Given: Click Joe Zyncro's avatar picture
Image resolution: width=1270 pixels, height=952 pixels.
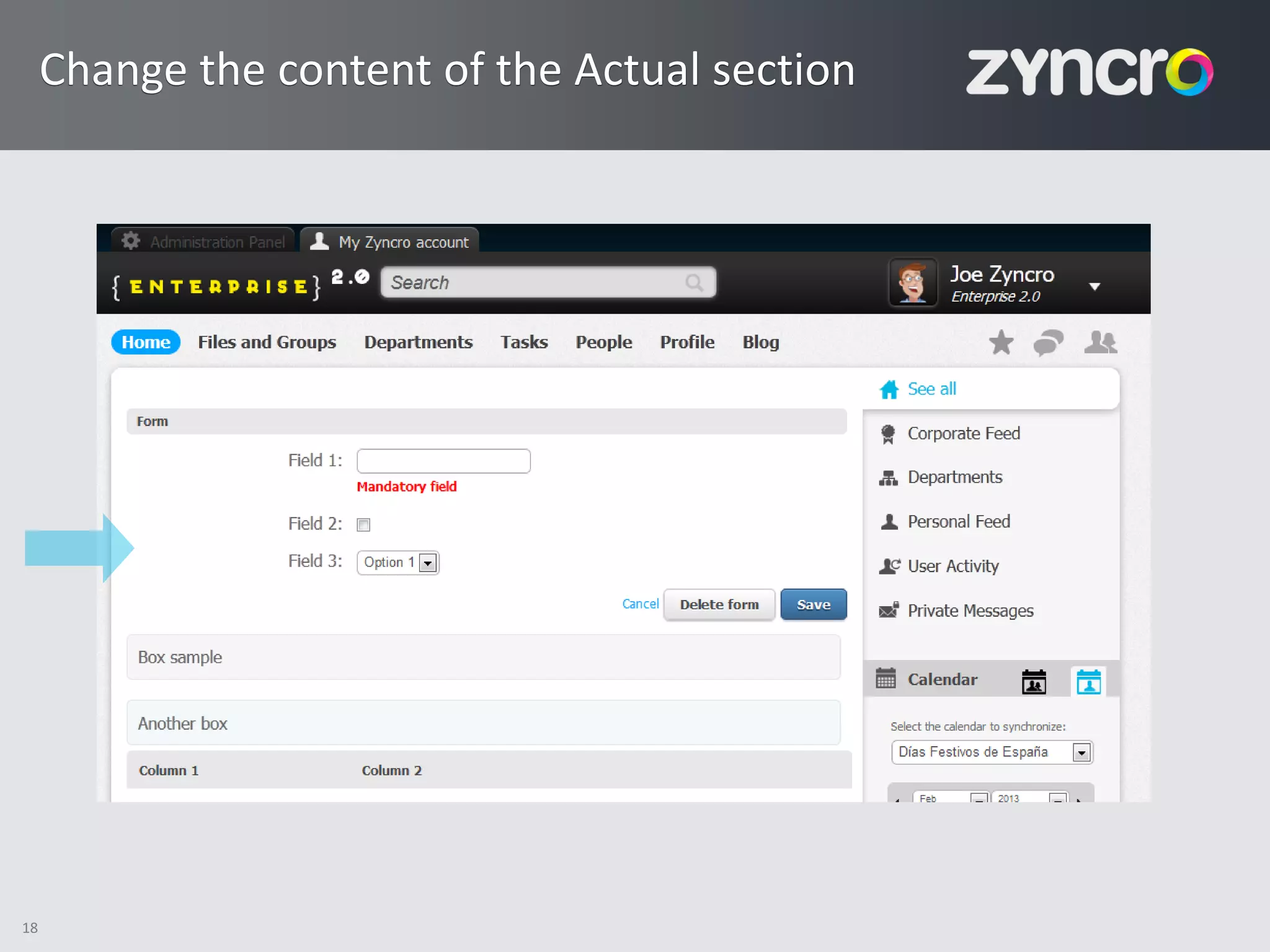Looking at the screenshot, I should [913, 282].
